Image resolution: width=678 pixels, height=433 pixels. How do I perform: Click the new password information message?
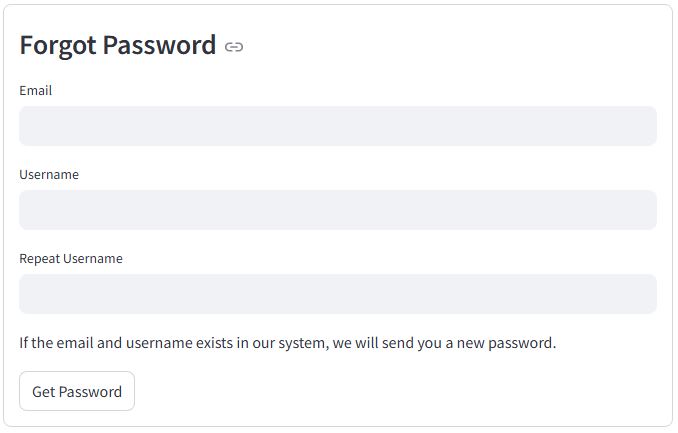pyautogui.click(x=288, y=343)
